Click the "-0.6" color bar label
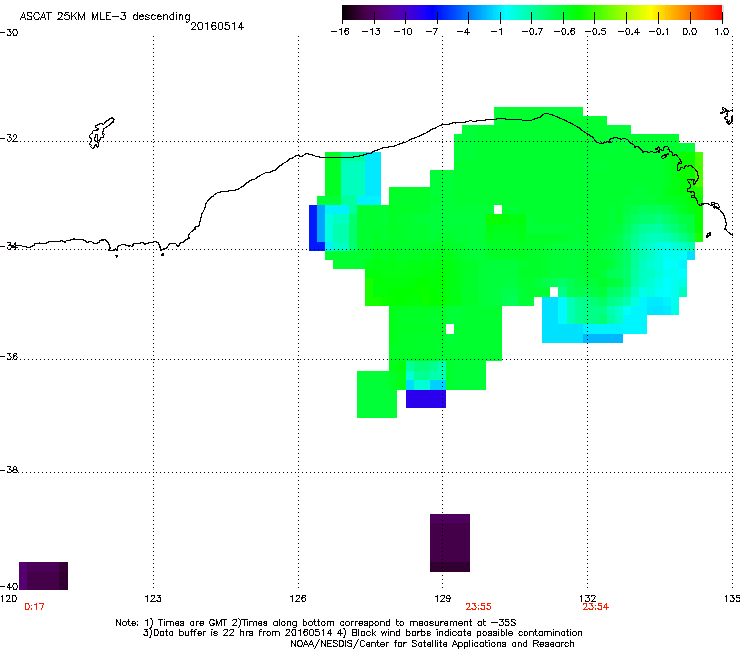This screenshot has height=650, width=740. [x=564, y=32]
